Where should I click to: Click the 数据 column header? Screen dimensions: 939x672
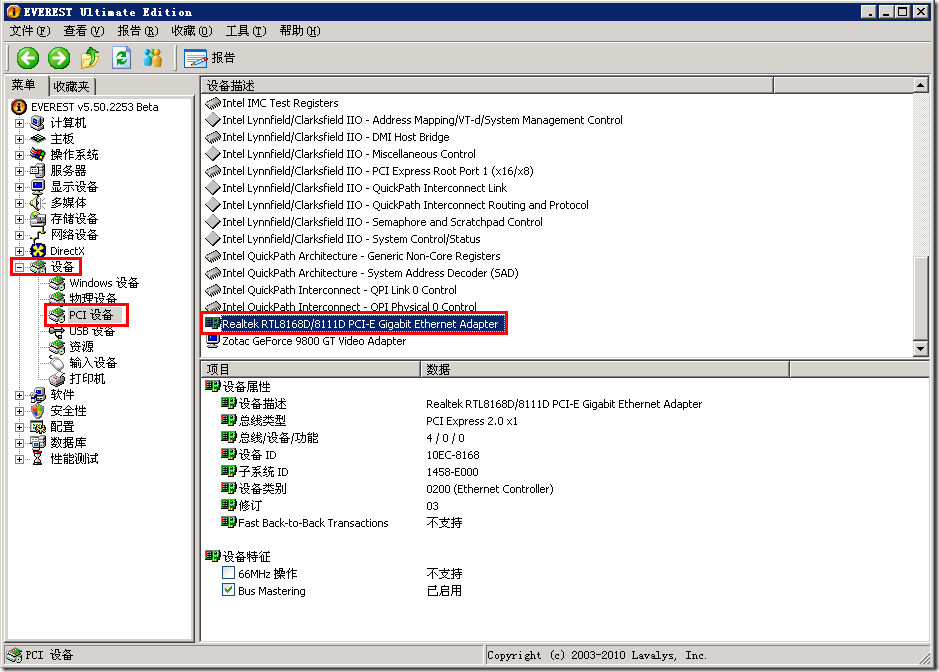pyautogui.click(x=605, y=370)
